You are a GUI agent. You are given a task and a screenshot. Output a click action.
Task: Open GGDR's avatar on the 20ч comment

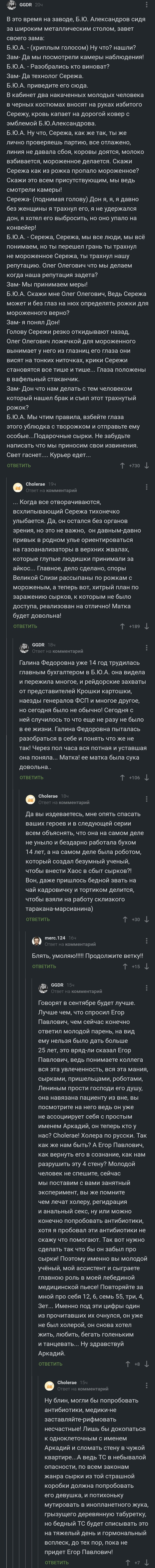click(x=6, y=6)
